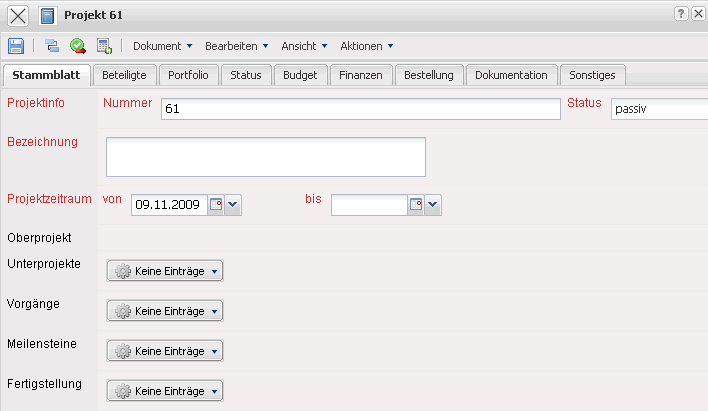This screenshot has width=708, height=411.
Task: Click the green checkmark toolbar icon
Action: tap(77, 46)
